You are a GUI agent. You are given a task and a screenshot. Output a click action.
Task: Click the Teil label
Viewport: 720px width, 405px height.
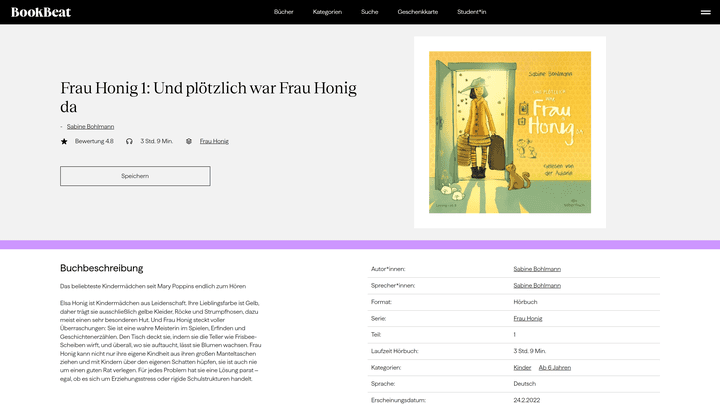[376, 334]
